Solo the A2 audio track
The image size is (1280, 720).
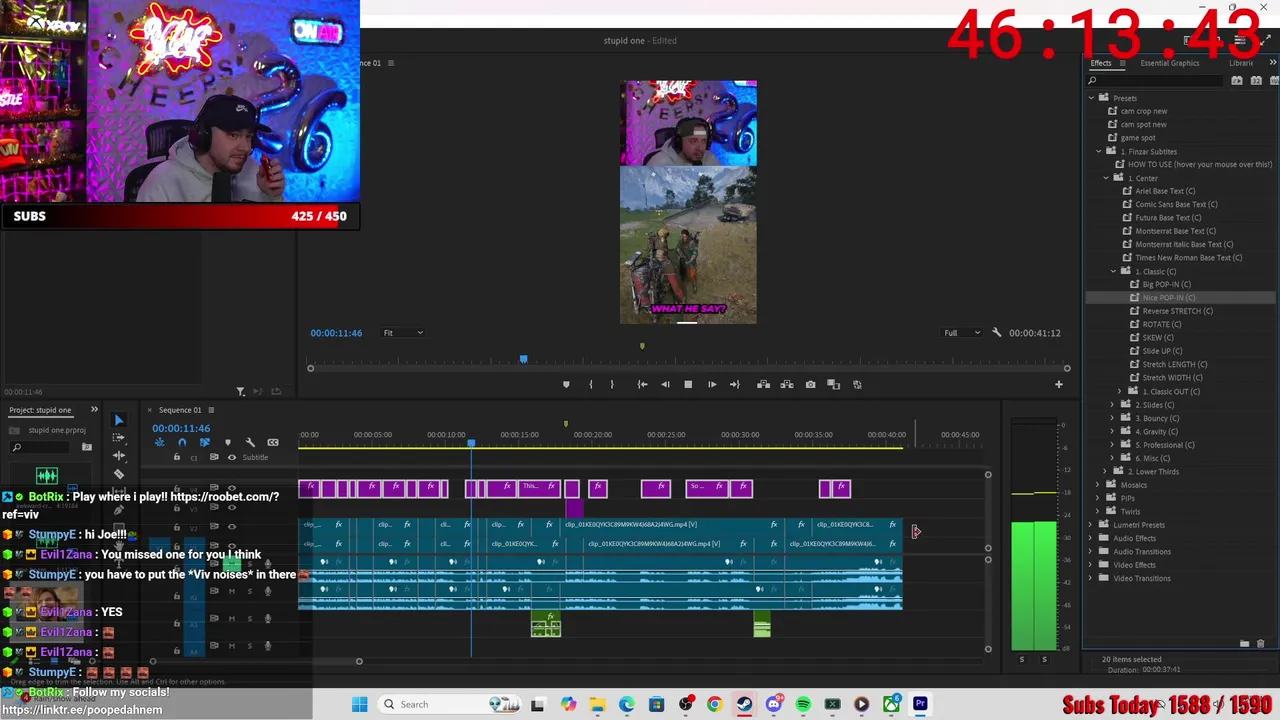pos(250,591)
